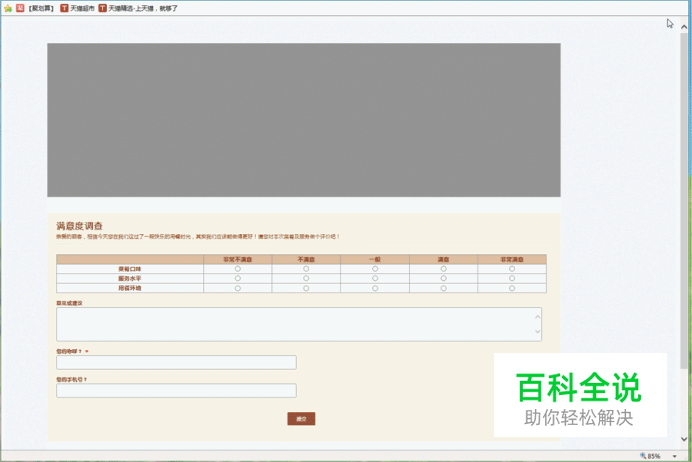Click the page scrollbar up arrow
692x462 pixels.
point(684,27)
